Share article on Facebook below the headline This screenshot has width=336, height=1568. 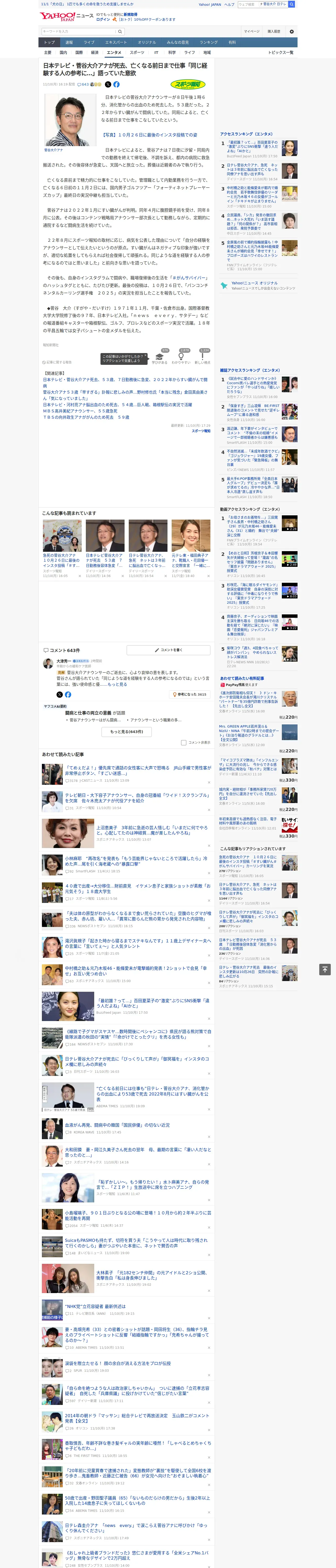pos(116,85)
